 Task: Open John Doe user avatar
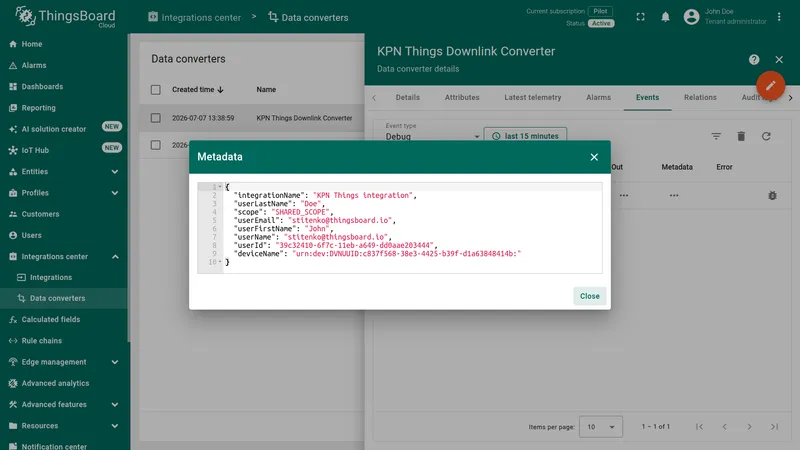[x=691, y=17]
